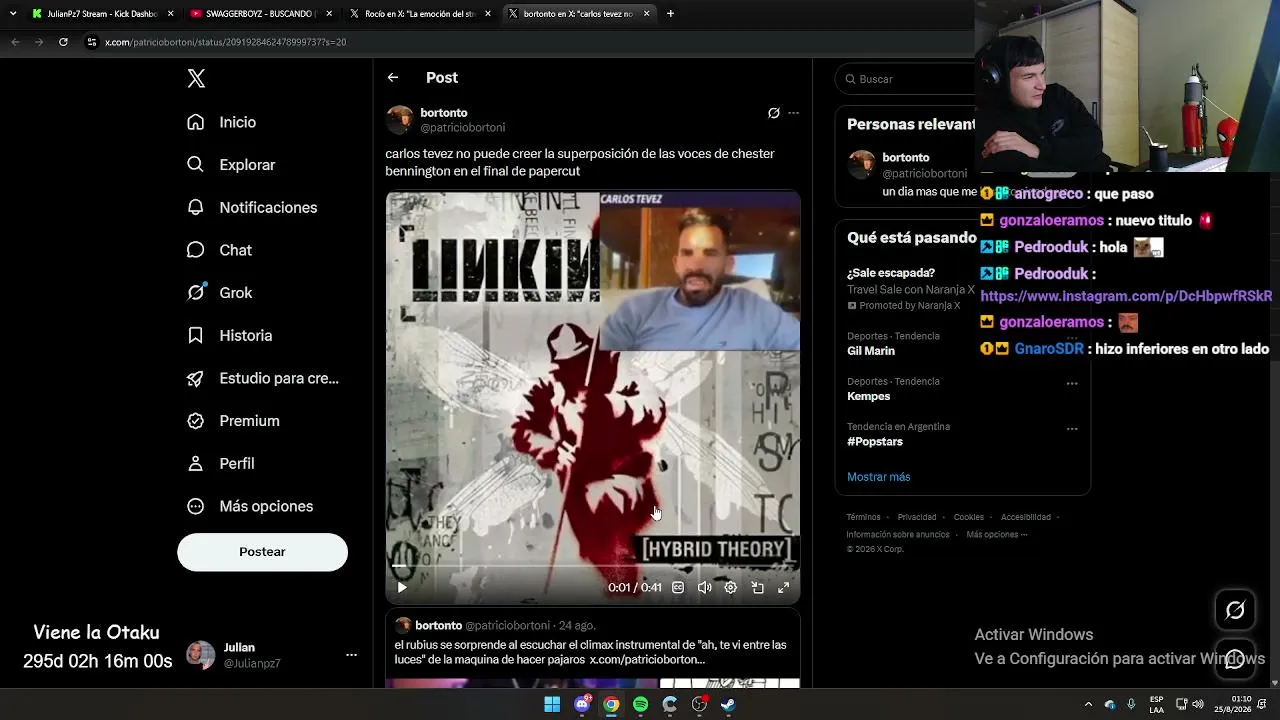Open Steam from the taskbar

coord(728,704)
